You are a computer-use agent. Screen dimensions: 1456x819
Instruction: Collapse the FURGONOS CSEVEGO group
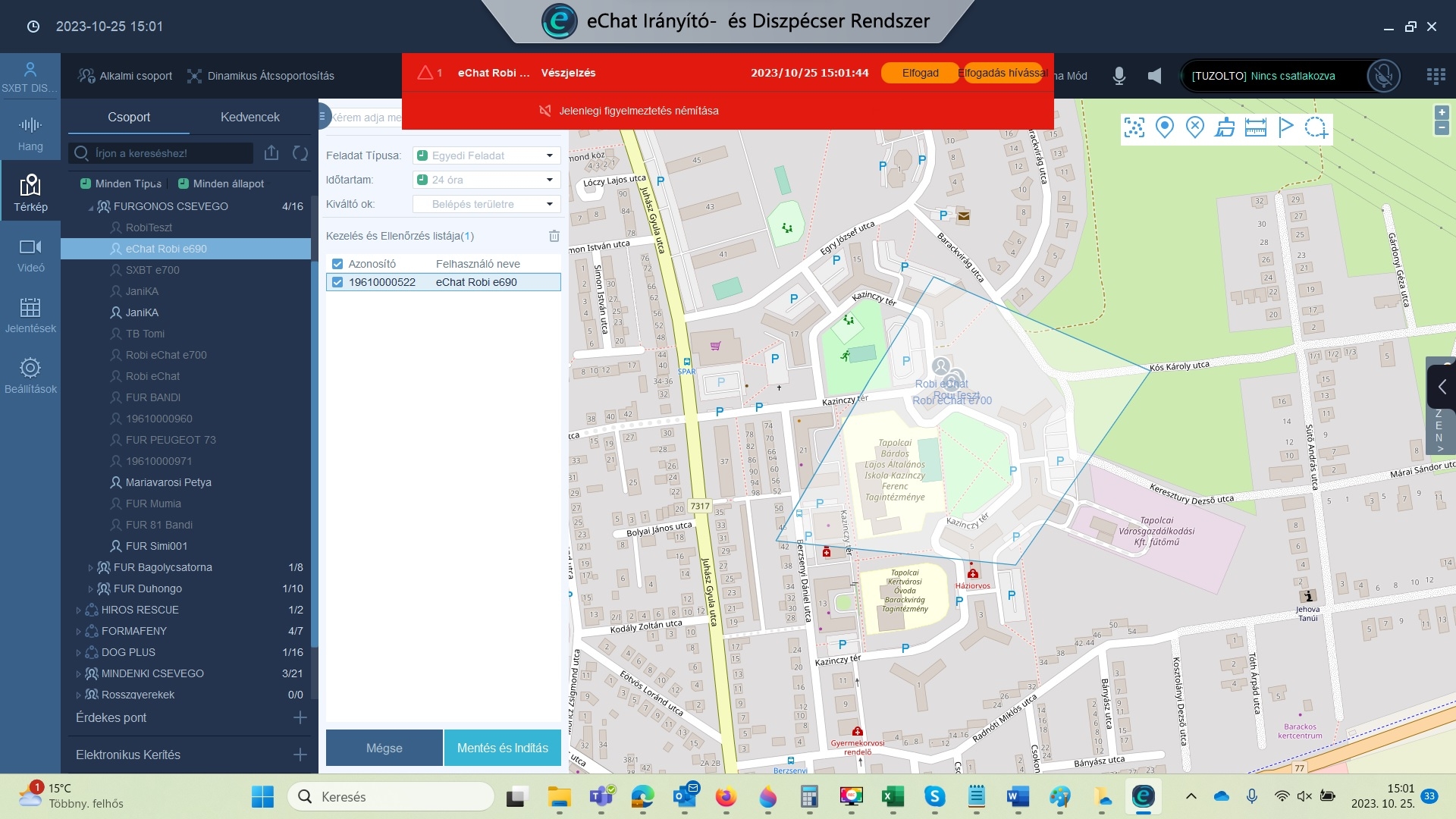(91, 207)
